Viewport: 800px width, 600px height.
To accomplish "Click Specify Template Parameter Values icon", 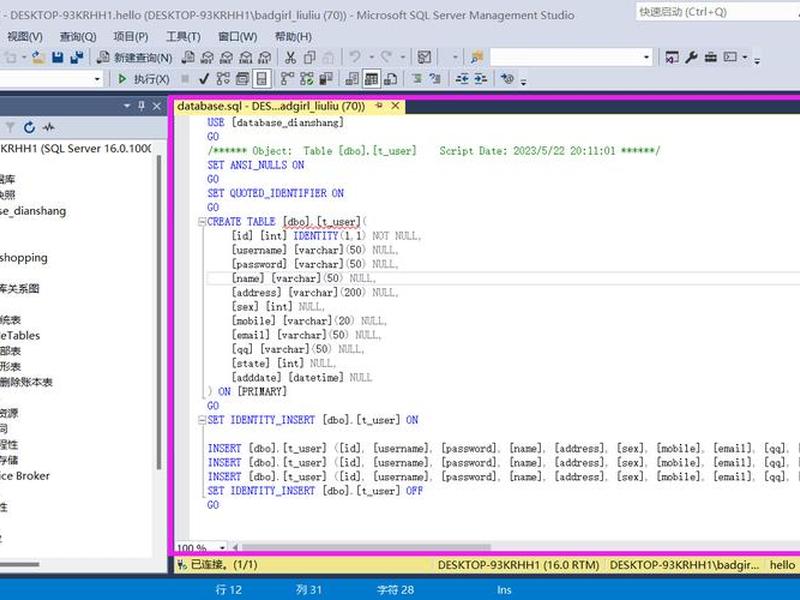I will 507,79.
